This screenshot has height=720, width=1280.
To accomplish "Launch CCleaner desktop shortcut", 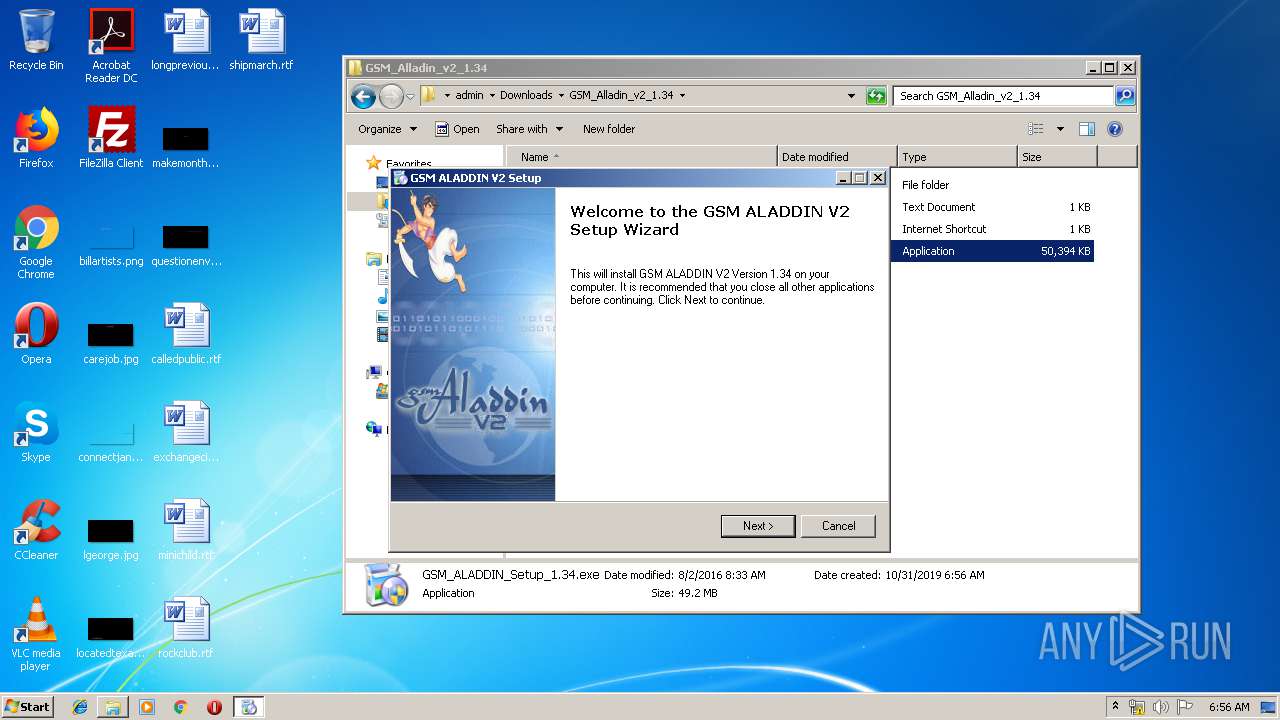I will pyautogui.click(x=36, y=531).
